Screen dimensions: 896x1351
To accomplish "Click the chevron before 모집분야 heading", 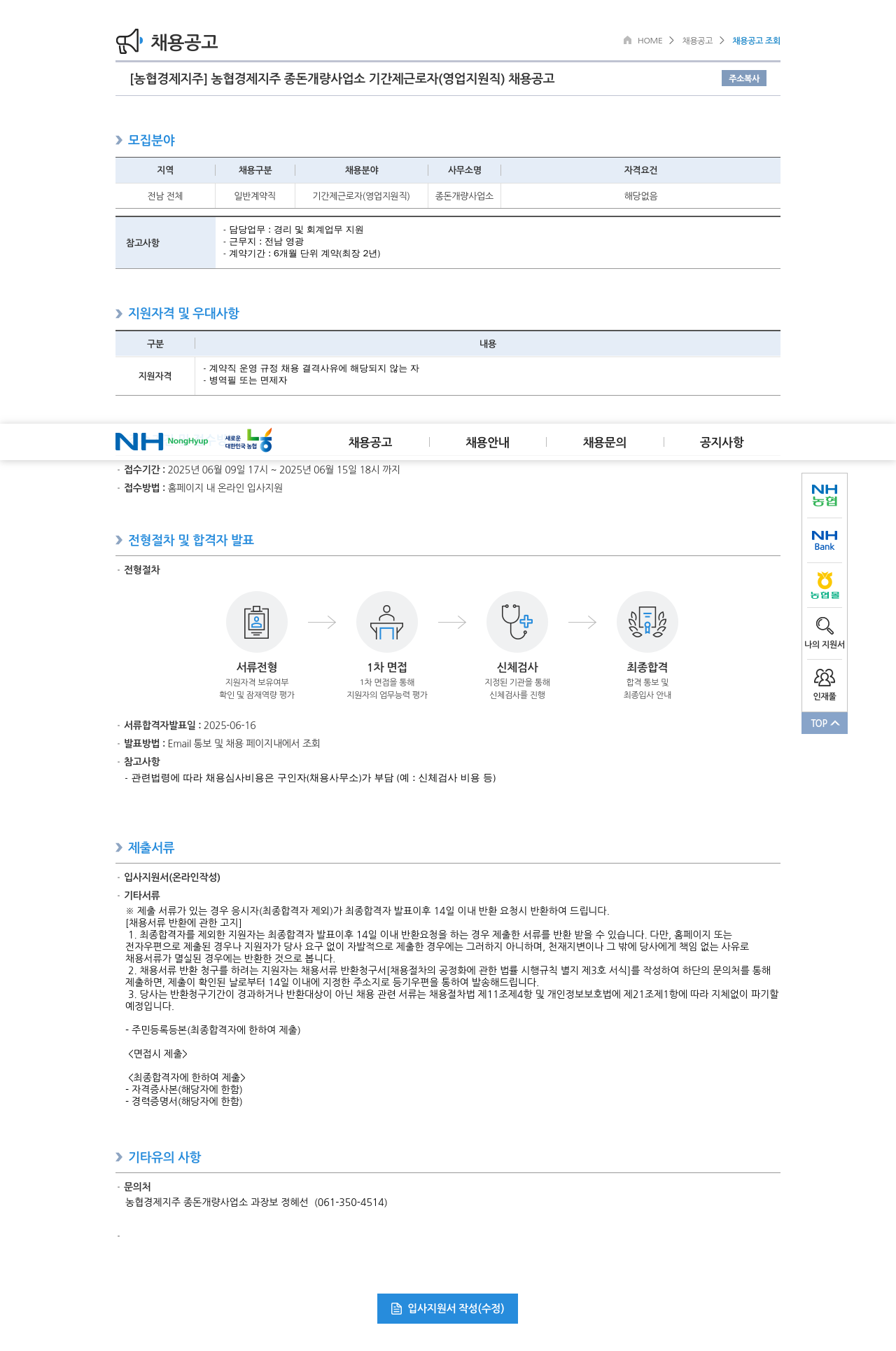I will 119,140.
